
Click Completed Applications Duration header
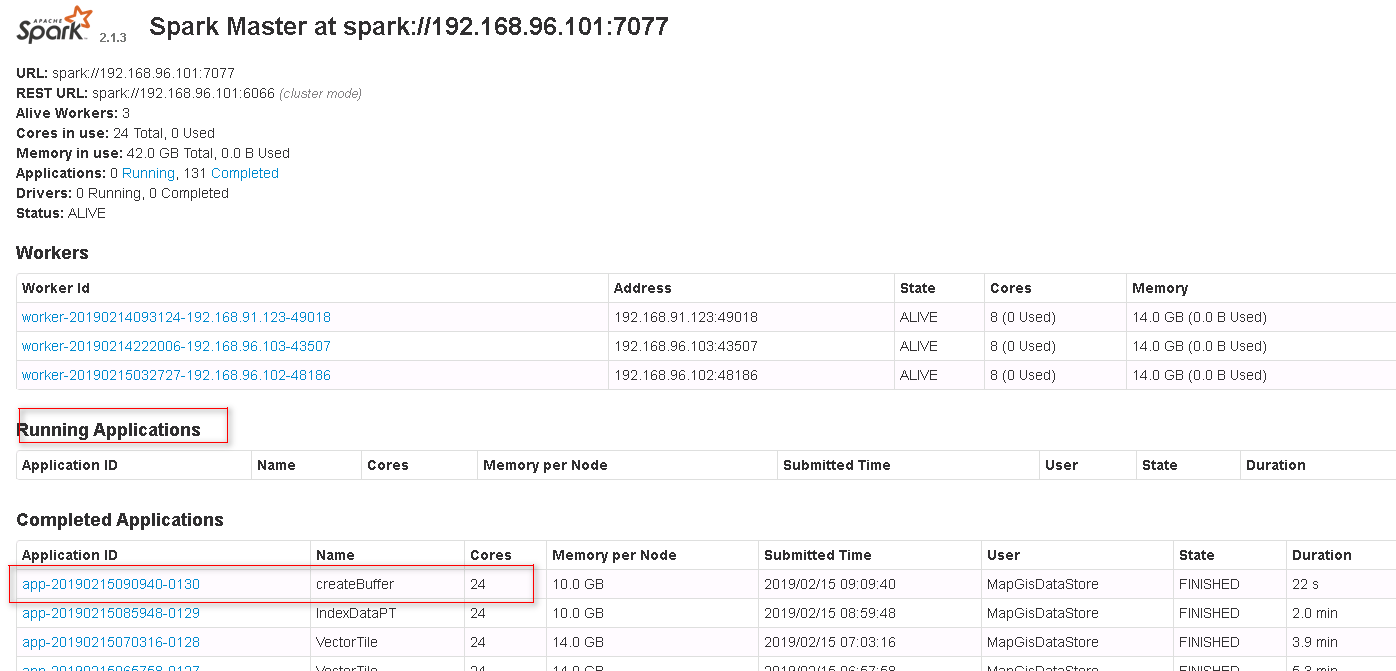(x=1322, y=555)
